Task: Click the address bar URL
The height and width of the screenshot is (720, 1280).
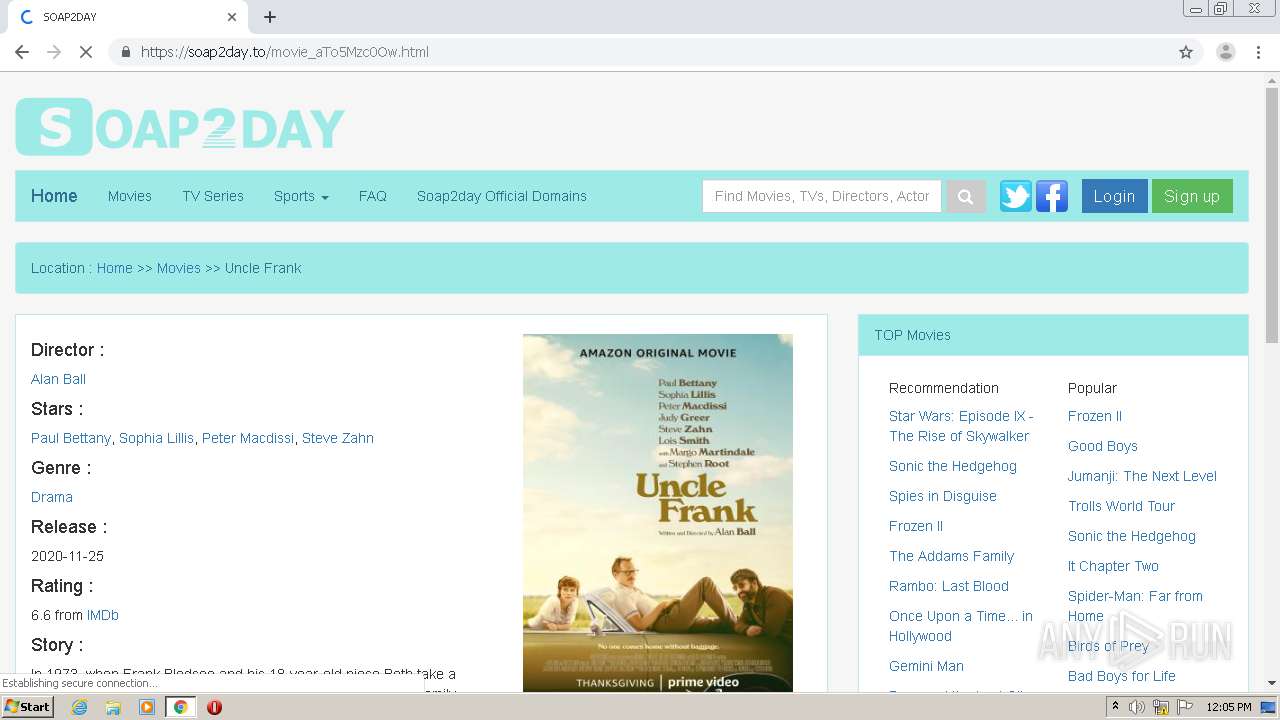Action: pyautogui.click(x=285, y=52)
